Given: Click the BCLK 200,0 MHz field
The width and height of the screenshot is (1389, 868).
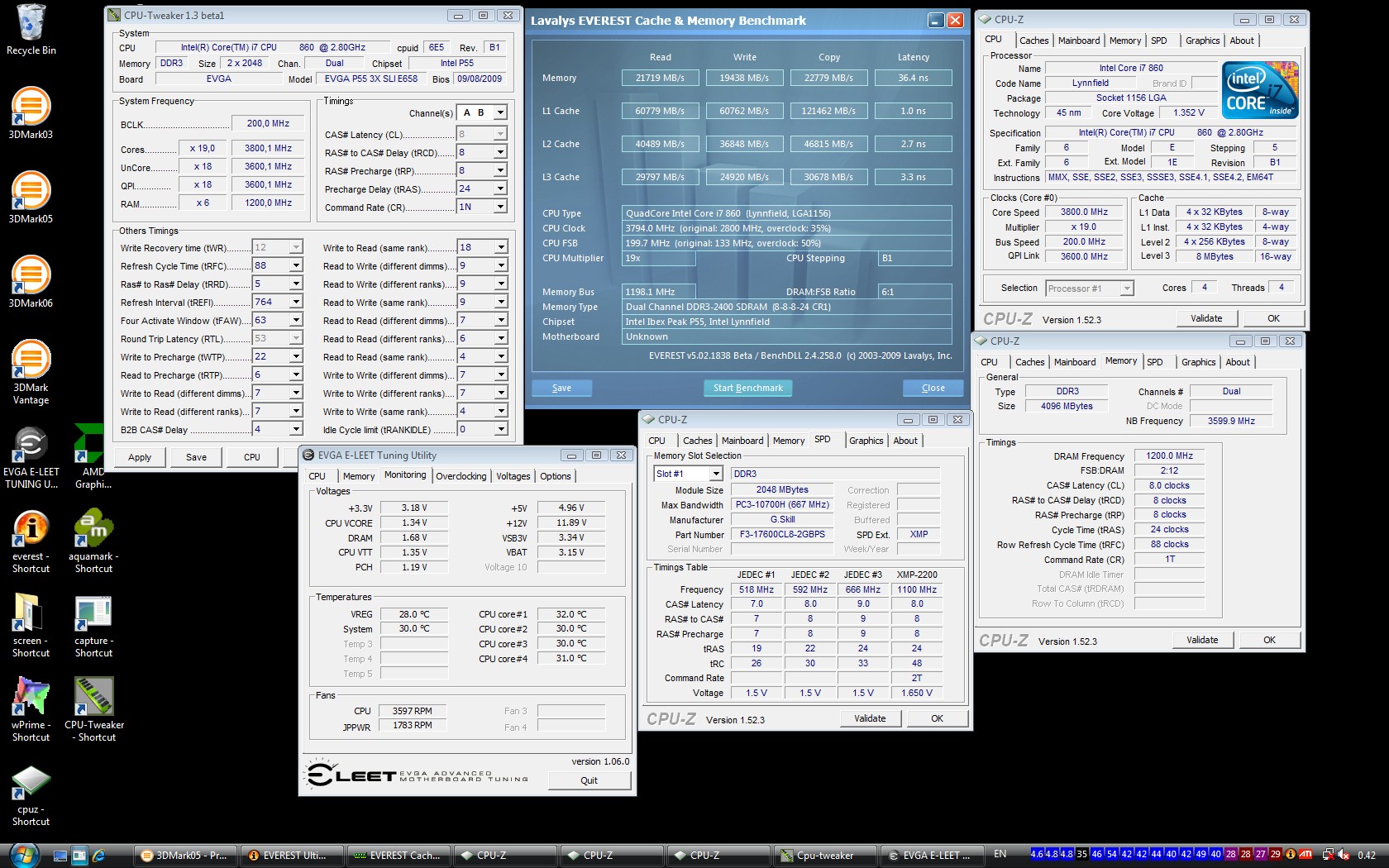Looking at the screenshot, I should (267, 123).
